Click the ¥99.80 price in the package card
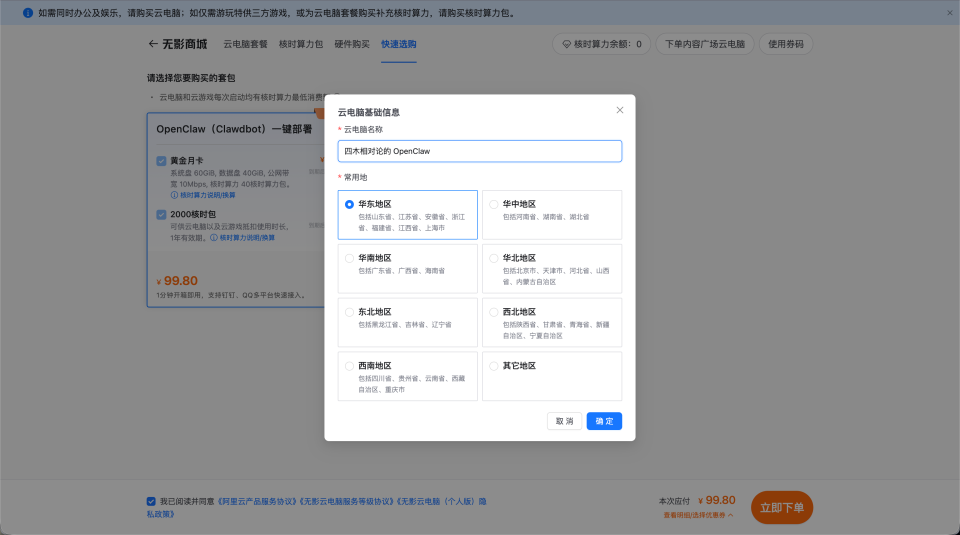 coord(177,281)
